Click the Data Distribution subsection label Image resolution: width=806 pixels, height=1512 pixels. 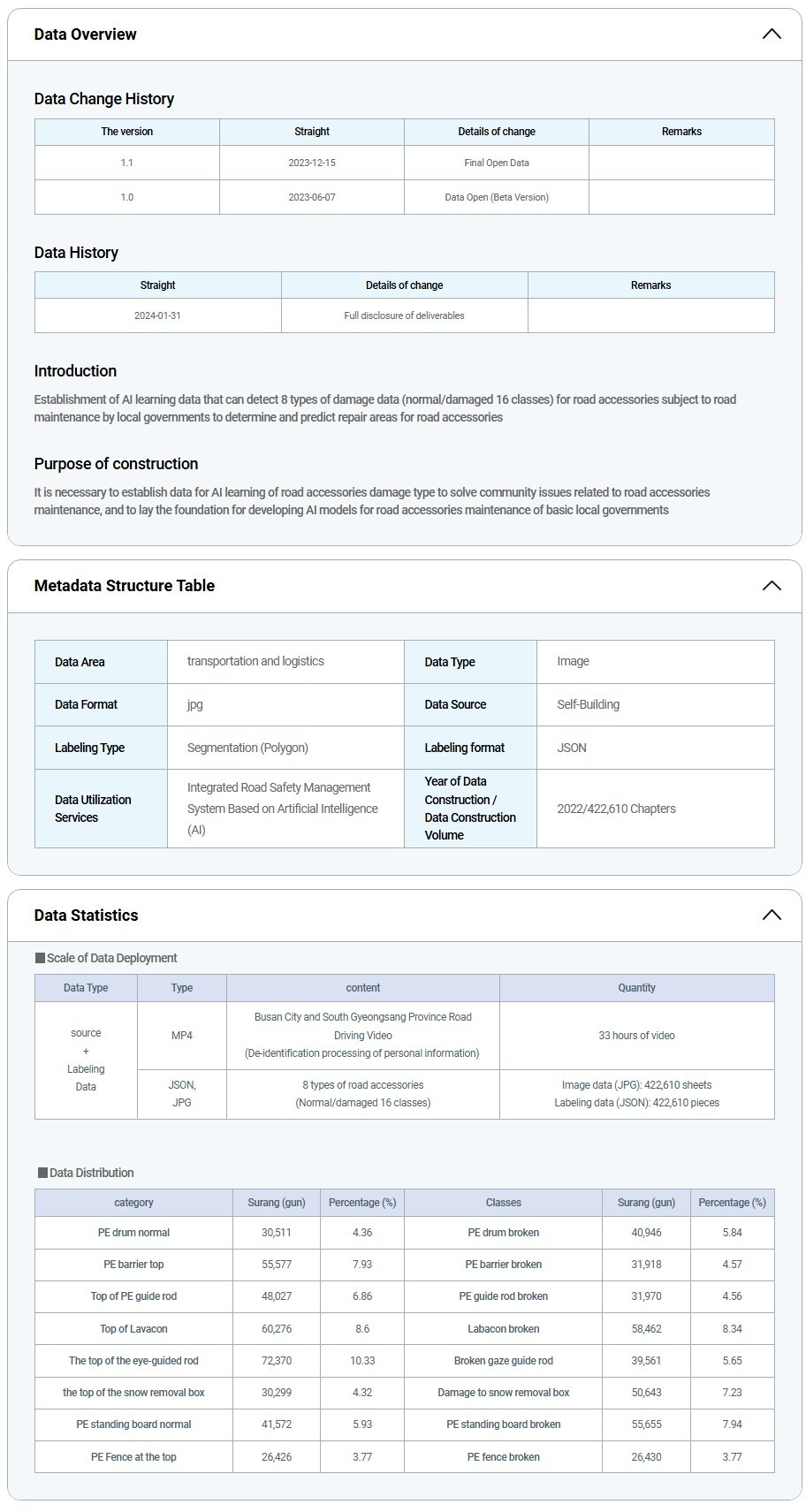(x=91, y=1173)
